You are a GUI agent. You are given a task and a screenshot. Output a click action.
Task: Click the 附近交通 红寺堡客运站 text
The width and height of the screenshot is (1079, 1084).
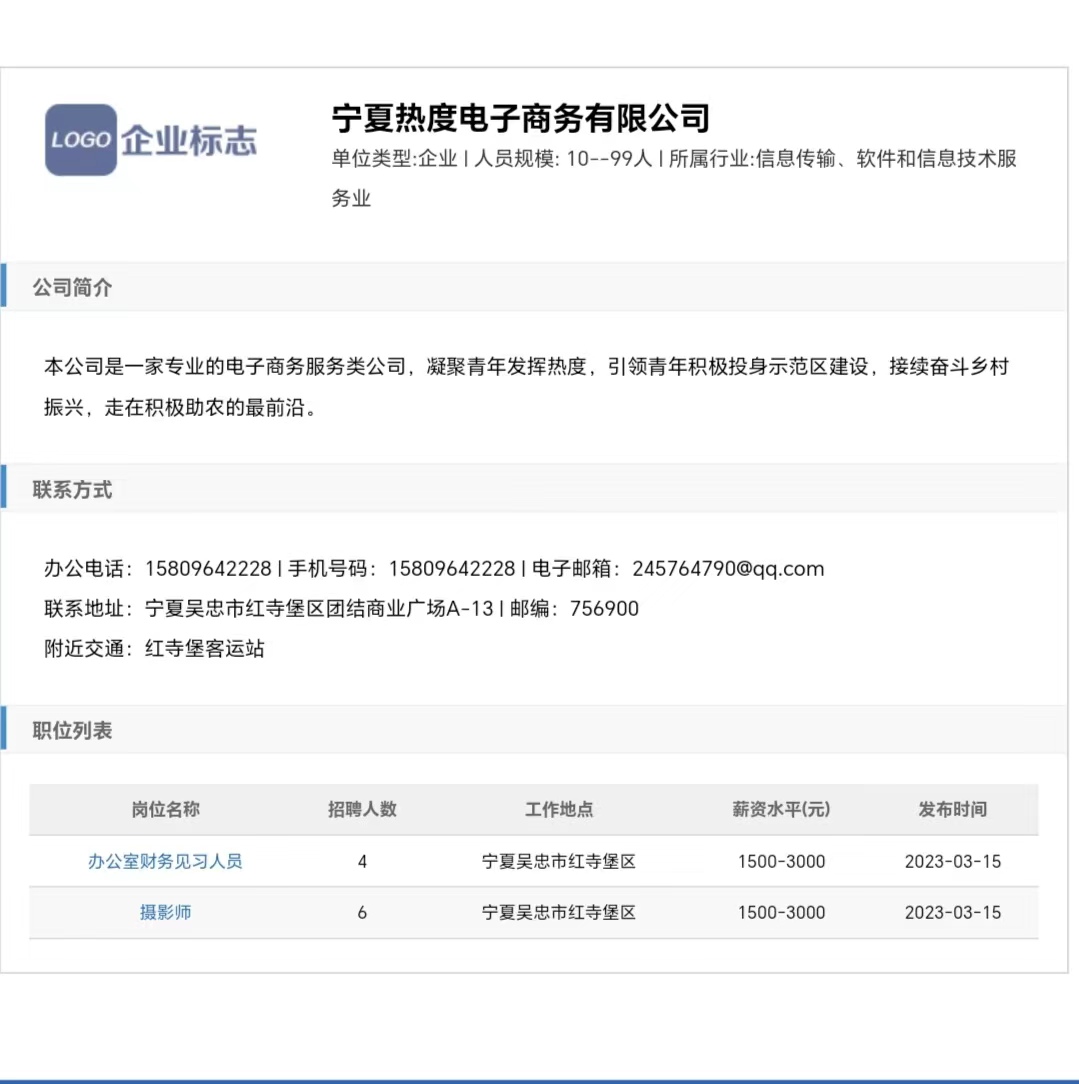point(205,649)
